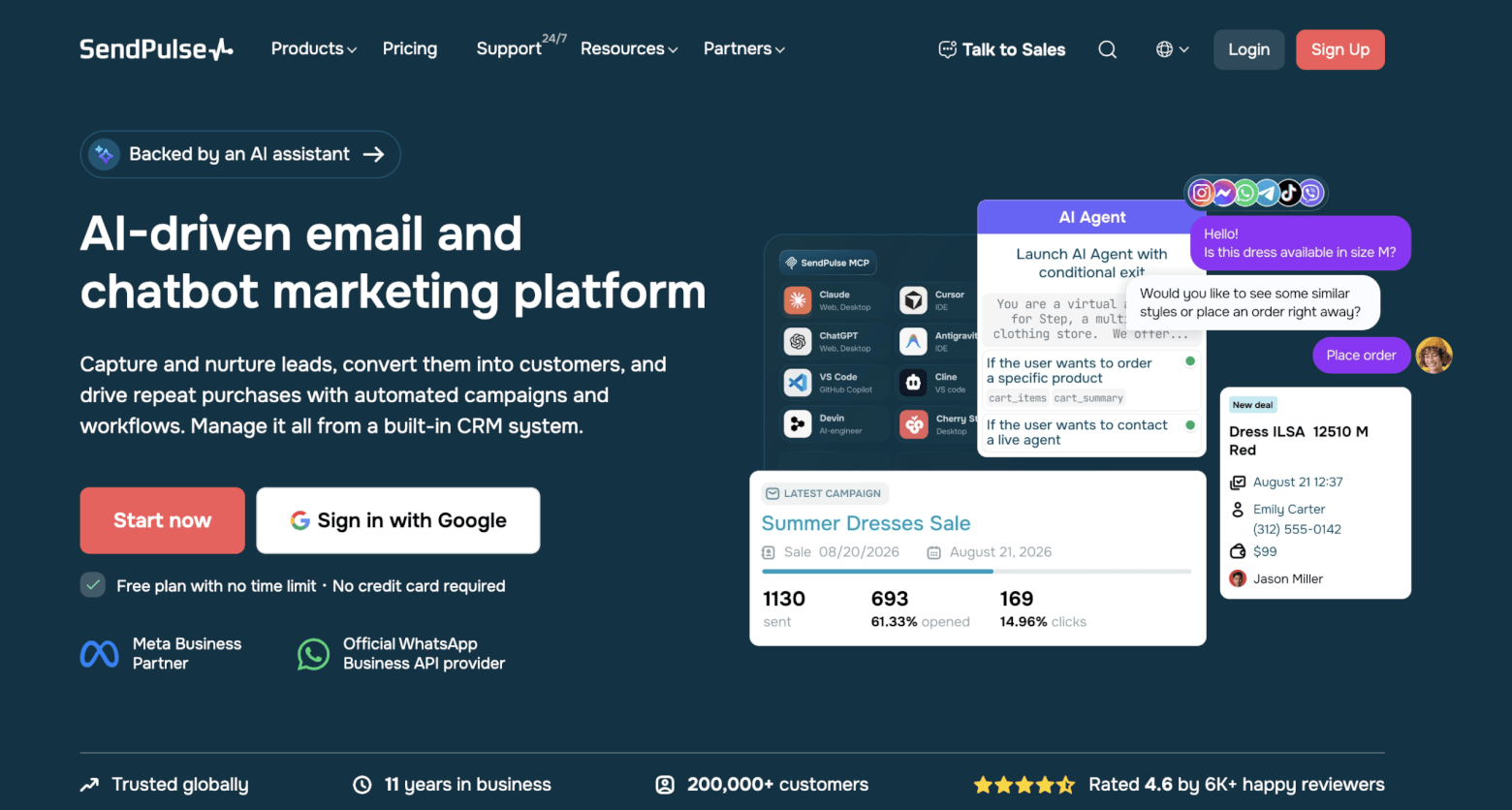This screenshot has height=810, width=1512.
Task: Click the green free plan checkmark
Action: [92, 585]
